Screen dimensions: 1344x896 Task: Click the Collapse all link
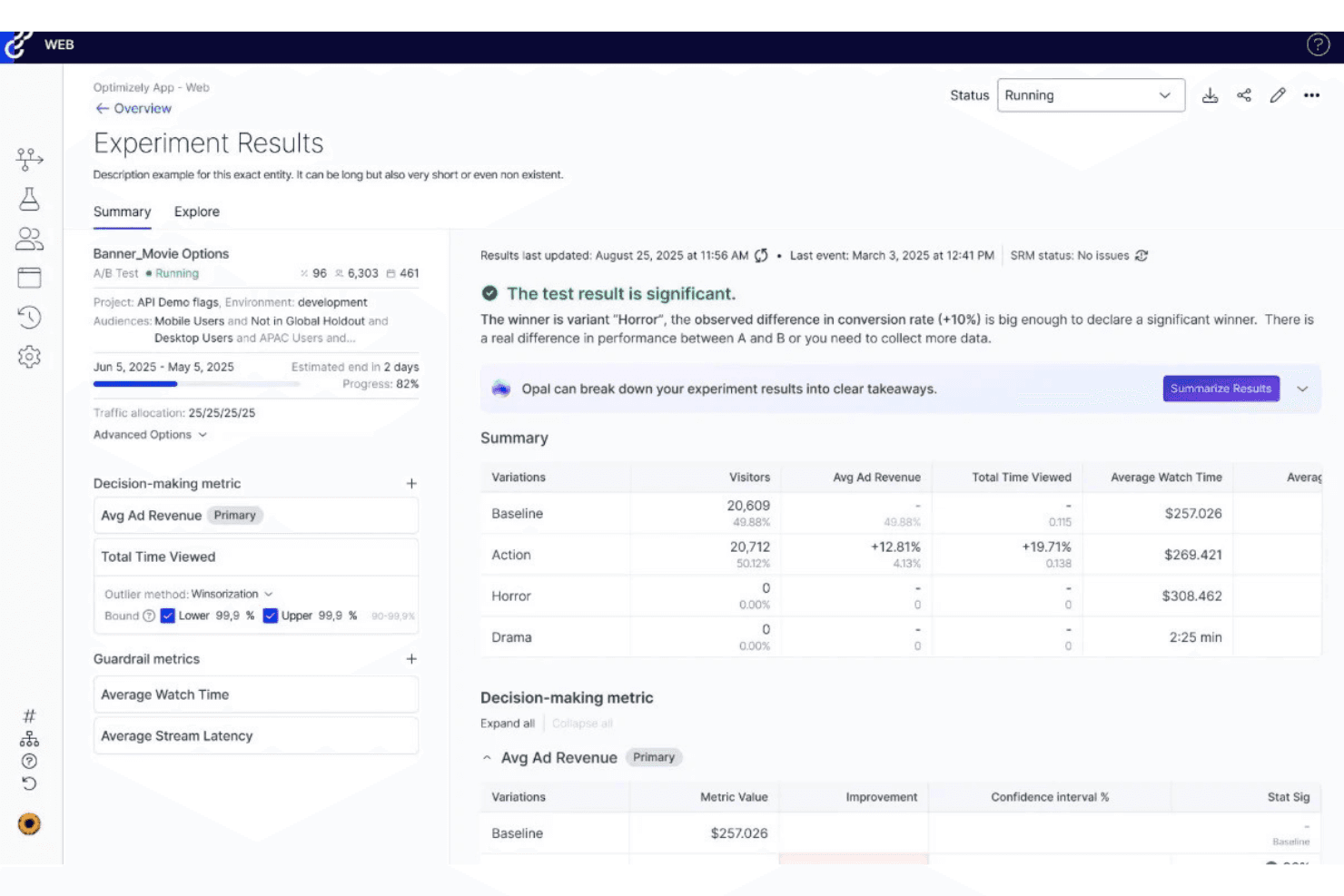[582, 724]
